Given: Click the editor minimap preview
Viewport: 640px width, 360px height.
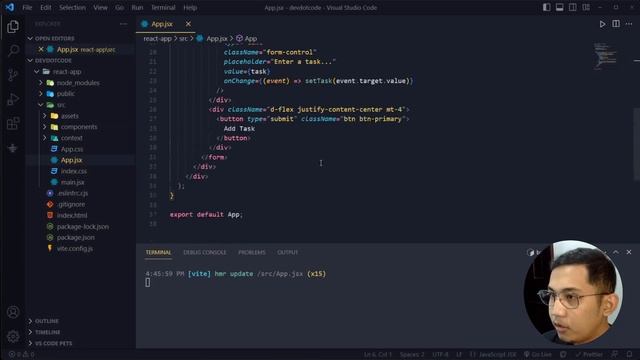Looking at the screenshot, I should tap(605, 55).
